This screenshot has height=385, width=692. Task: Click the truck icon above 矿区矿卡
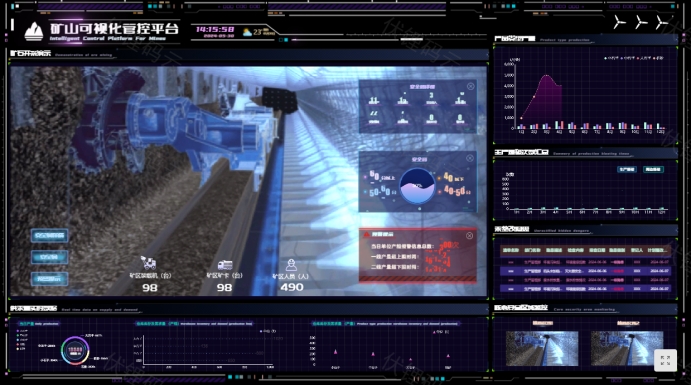click(x=225, y=265)
